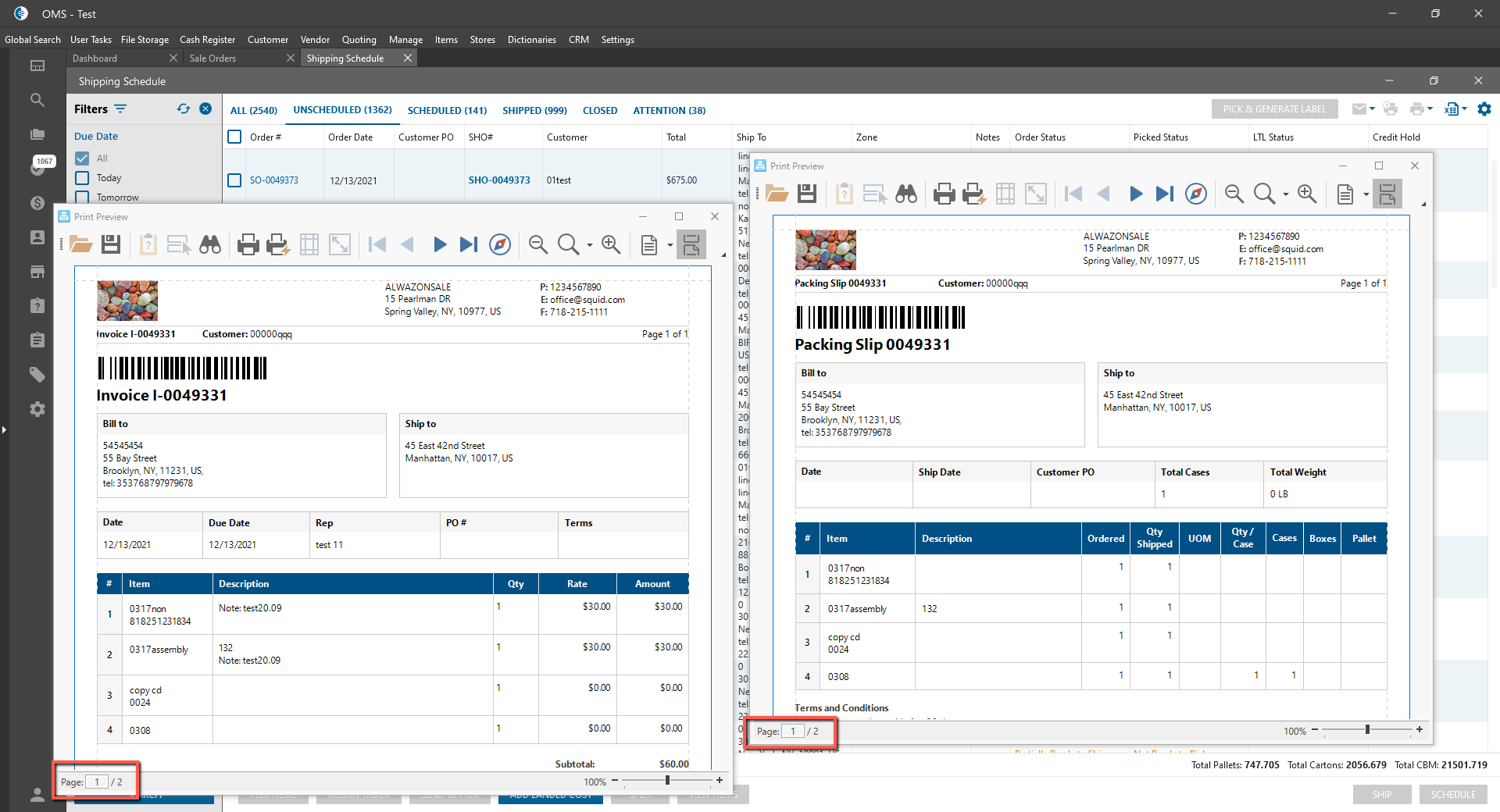The height and width of the screenshot is (812, 1500).
Task: Click the page number field in Invoice preview
Action: [96, 782]
